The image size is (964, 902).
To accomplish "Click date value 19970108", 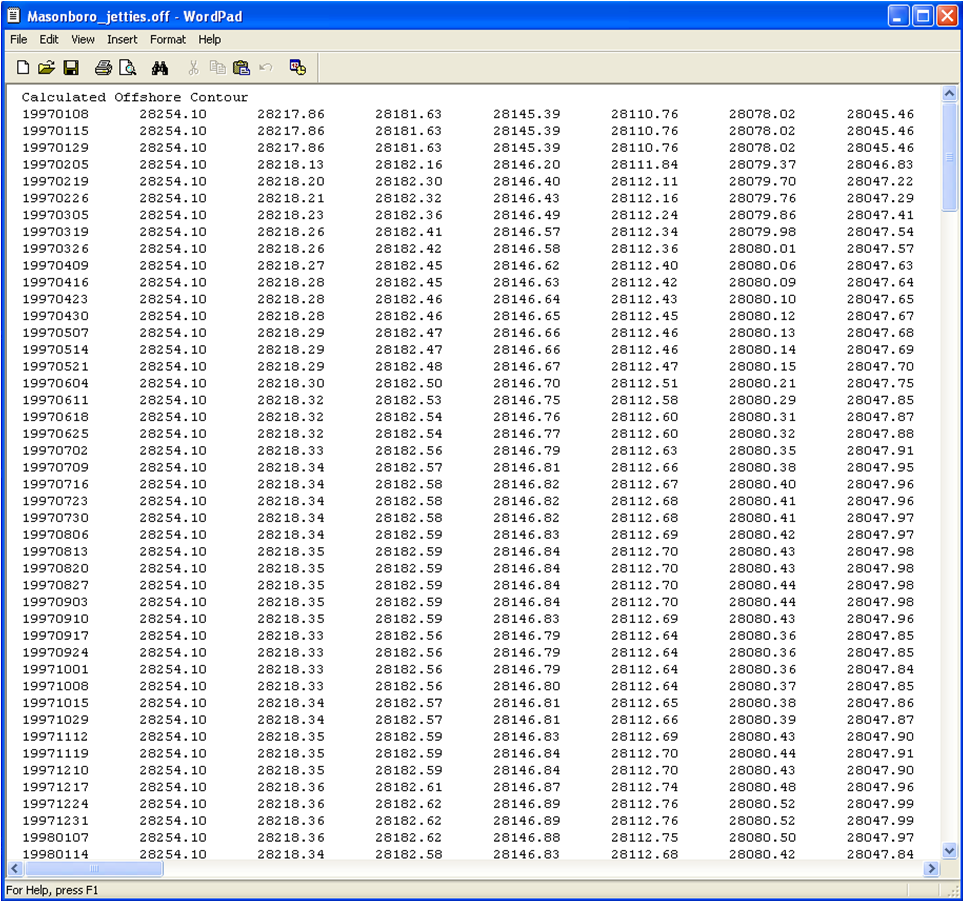I will 55,114.
